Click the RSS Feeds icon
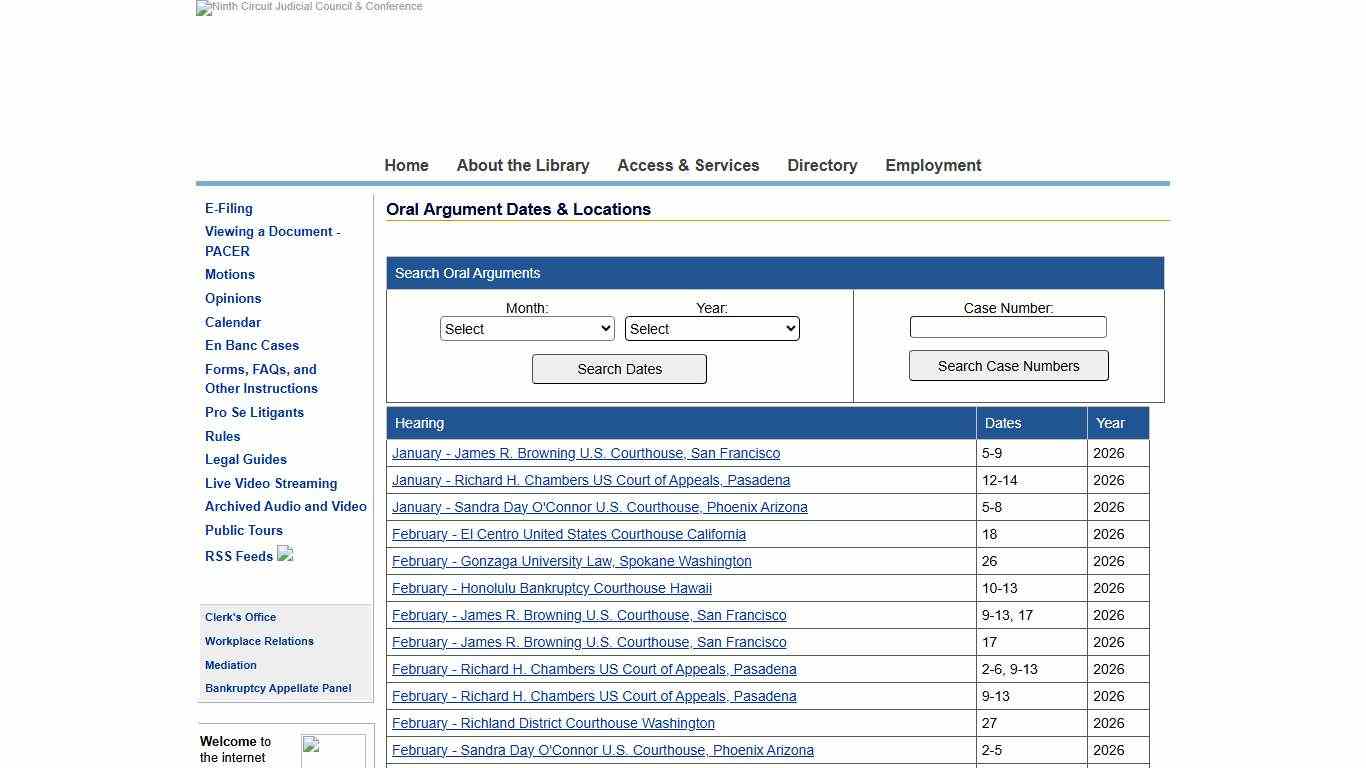The width and height of the screenshot is (1366, 768). [285, 554]
